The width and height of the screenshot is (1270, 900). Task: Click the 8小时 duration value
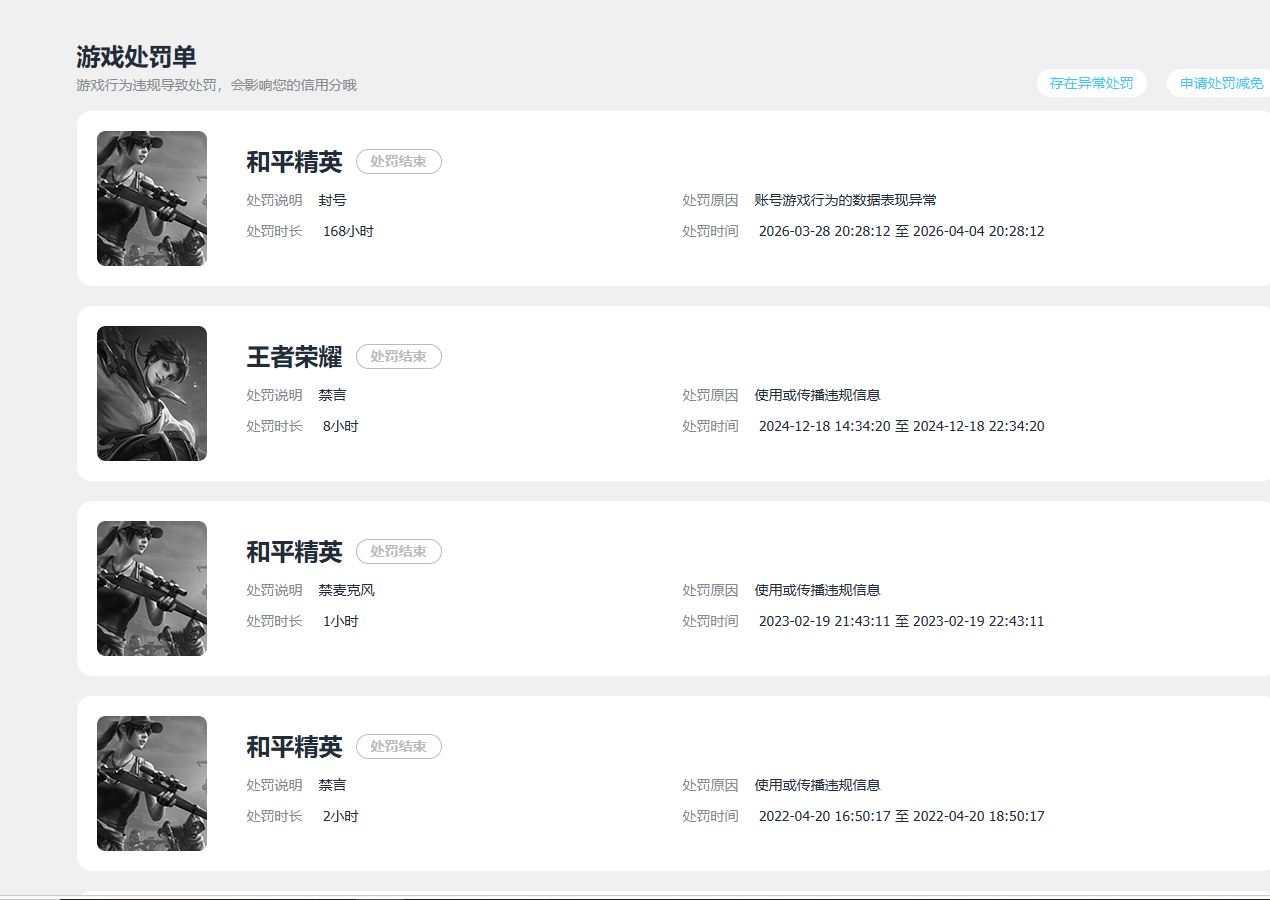pyautogui.click(x=340, y=426)
